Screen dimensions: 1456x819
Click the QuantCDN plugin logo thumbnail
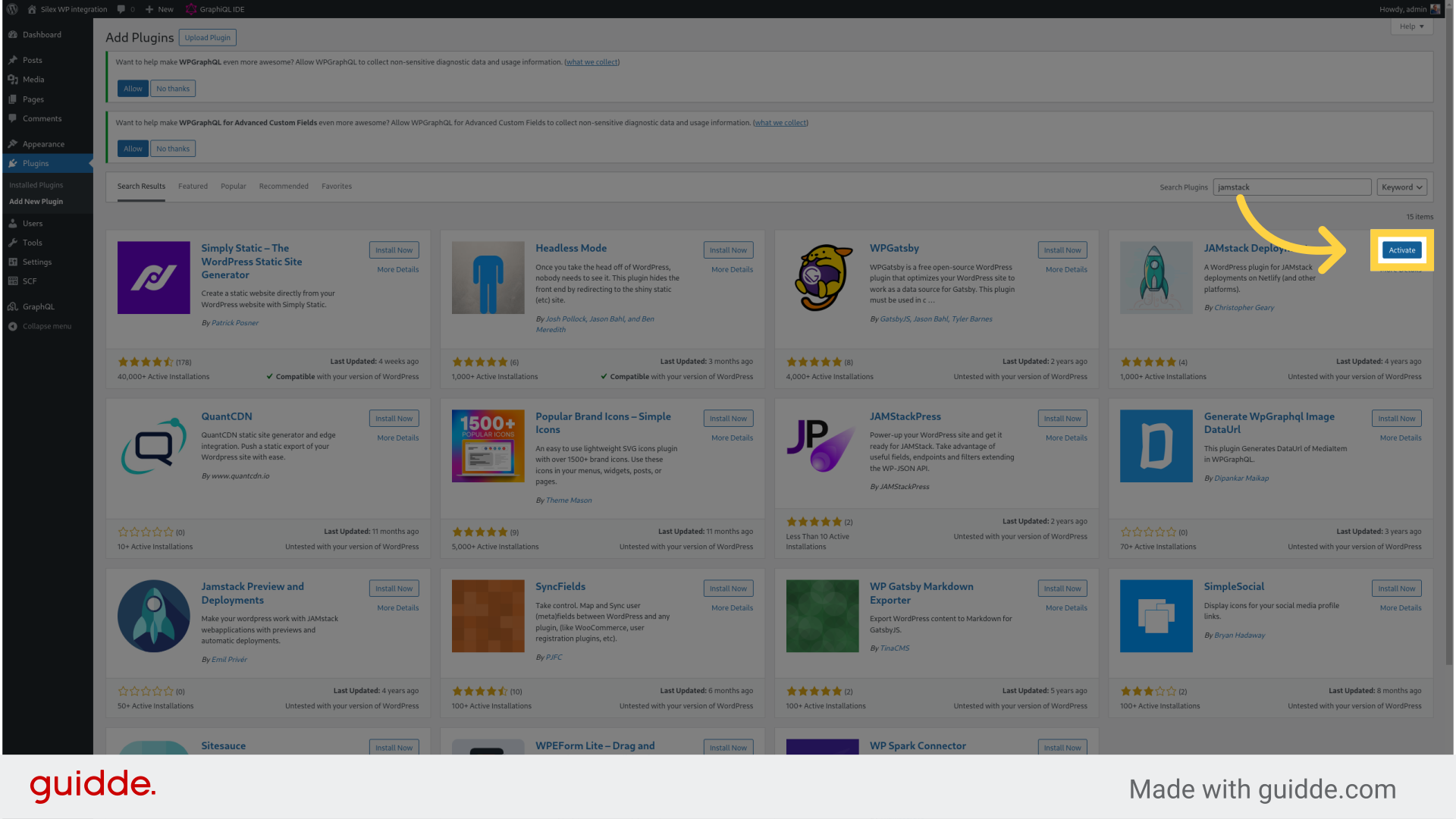click(153, 446)
